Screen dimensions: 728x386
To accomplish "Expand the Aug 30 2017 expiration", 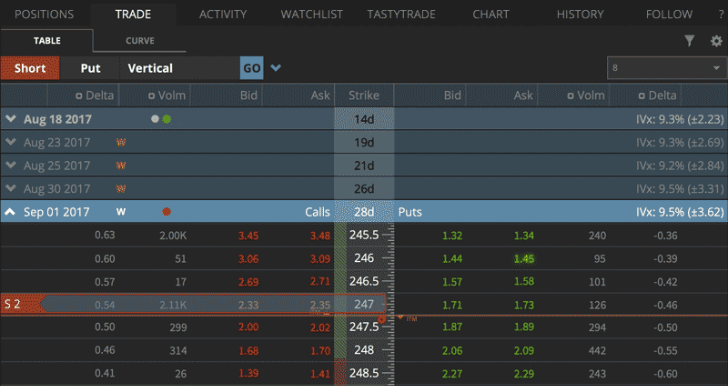I will (10, 189).
